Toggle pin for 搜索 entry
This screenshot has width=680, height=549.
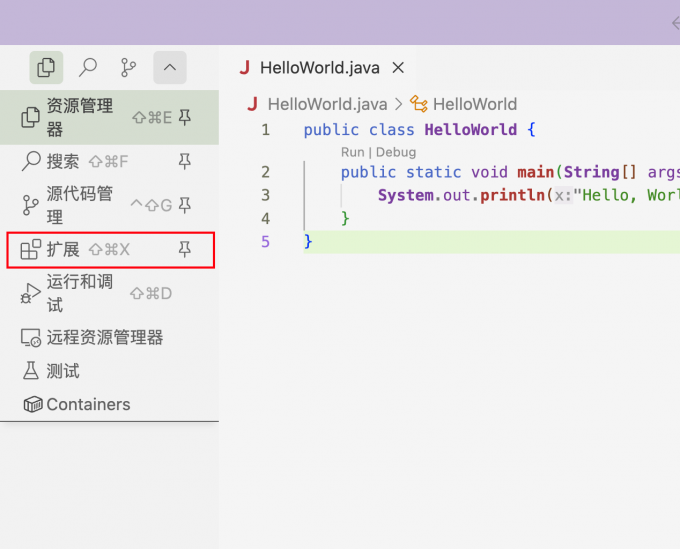pyautogui.click(x=184, y=161)
